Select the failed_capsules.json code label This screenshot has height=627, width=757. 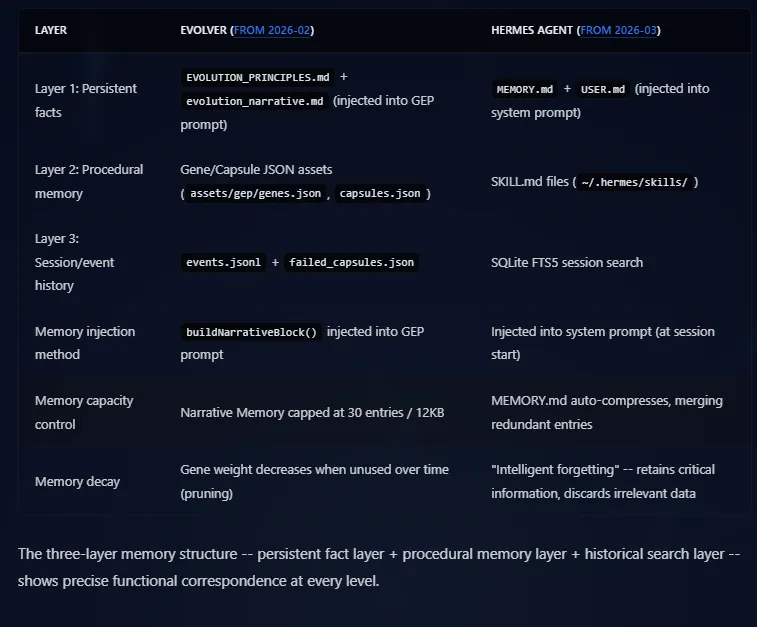[x=350, y=262]
